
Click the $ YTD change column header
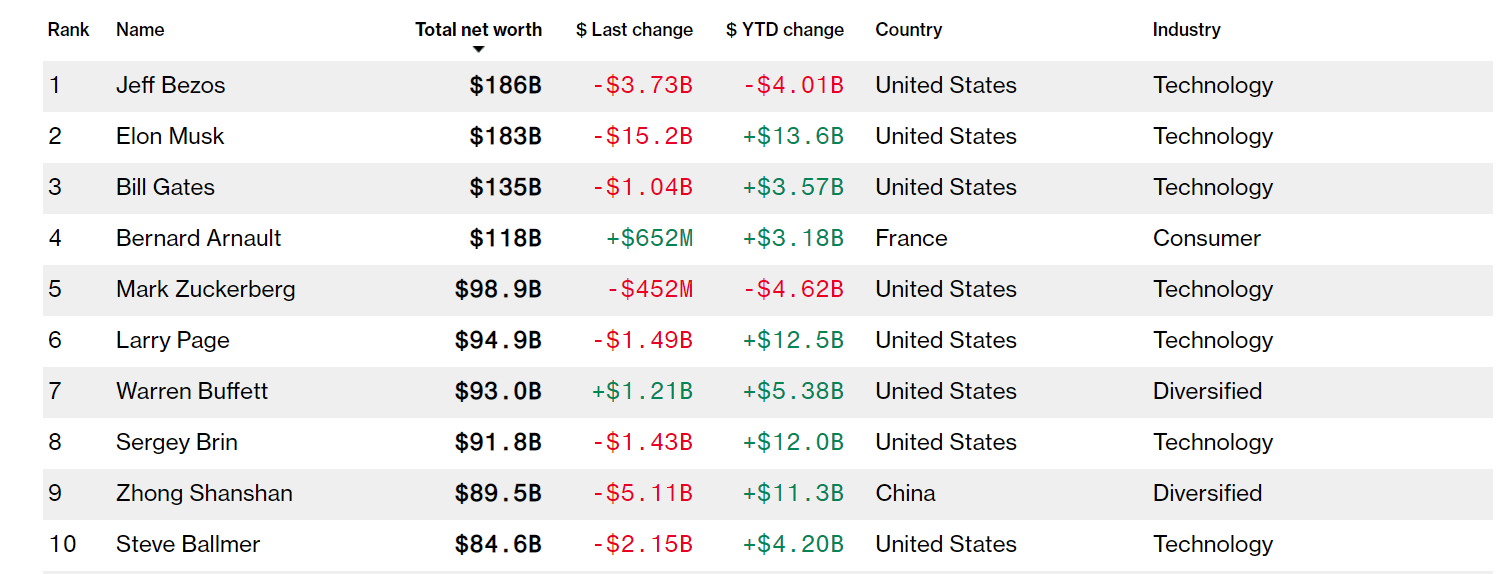coord(785,30)
